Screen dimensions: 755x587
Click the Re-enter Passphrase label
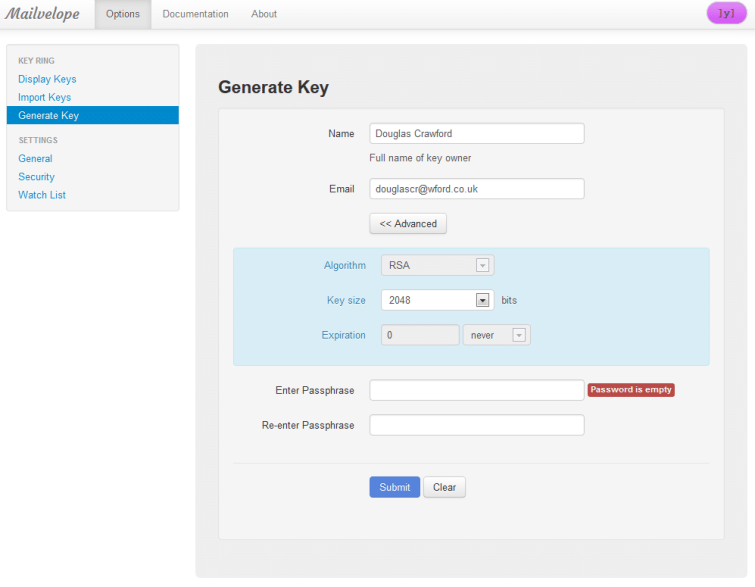pyautogui.click(x=308, y=425)
